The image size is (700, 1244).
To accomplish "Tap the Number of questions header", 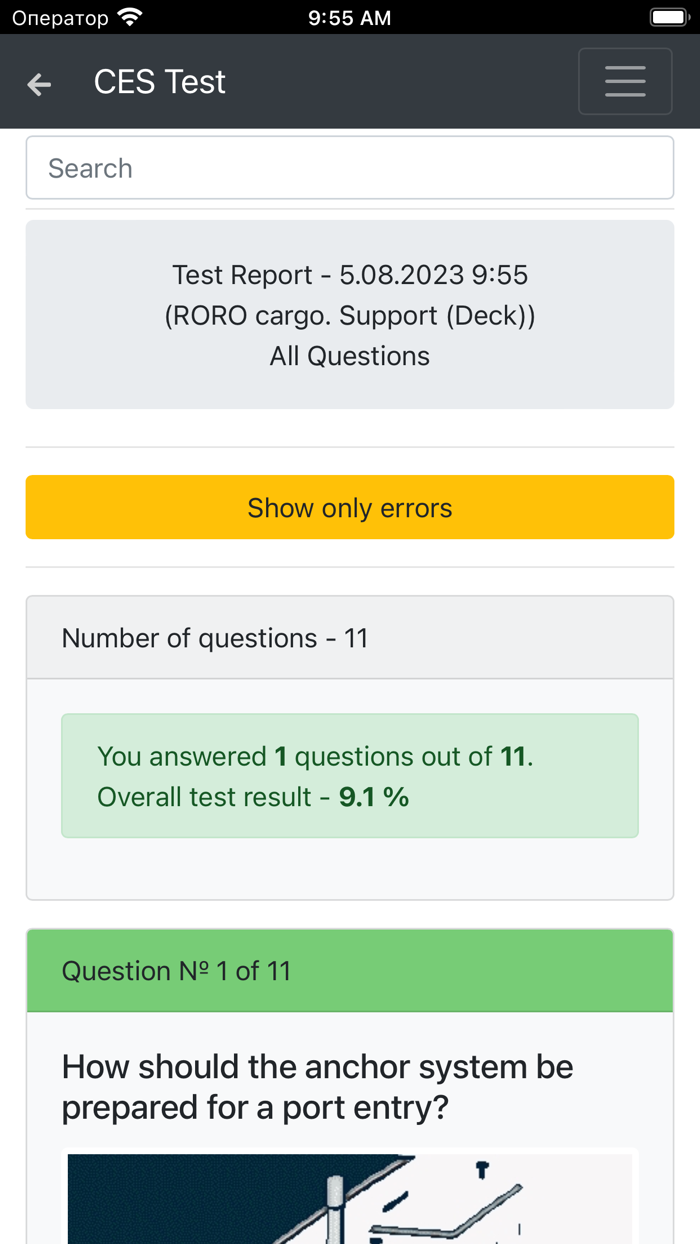I will click(349, 637).
